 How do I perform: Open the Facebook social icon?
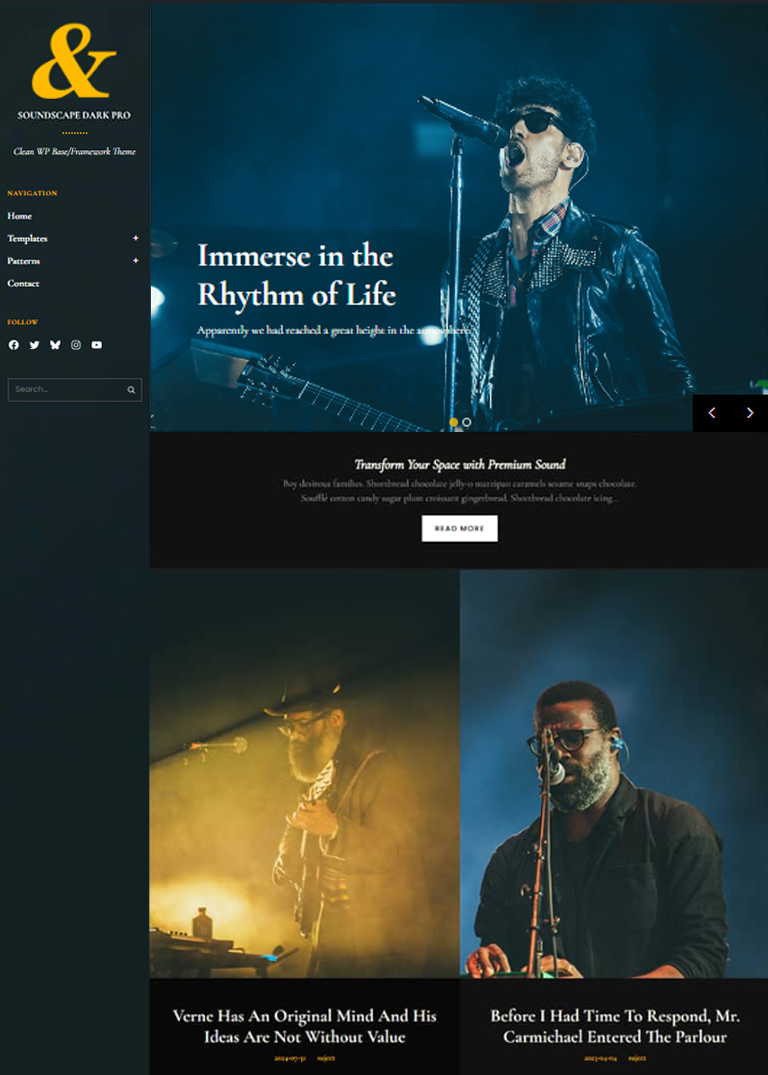[14, 345]
